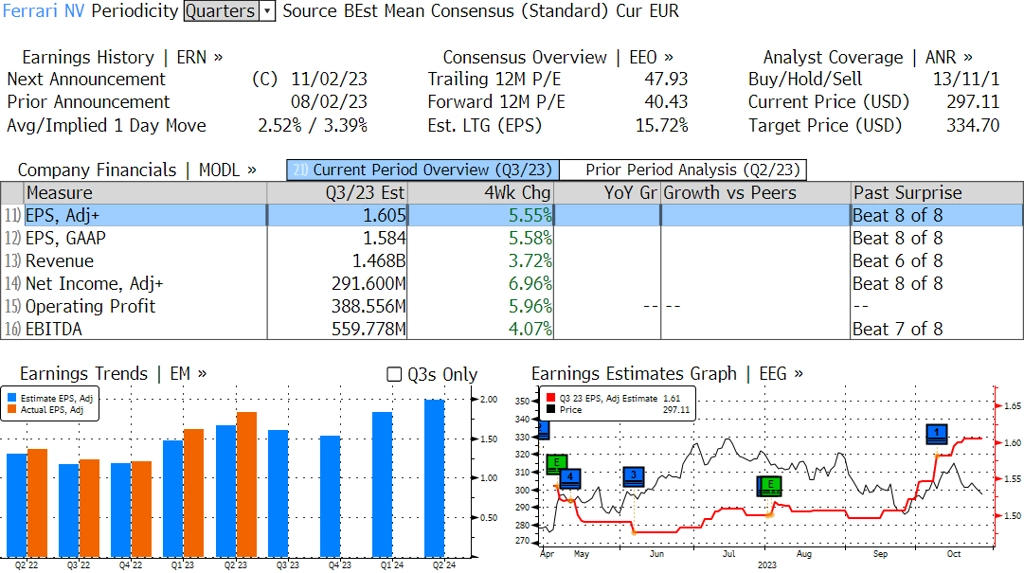Screen dimensions: 1024x573
Task: Open Earnings Trends EM link
Action: [x=114, y=374]
